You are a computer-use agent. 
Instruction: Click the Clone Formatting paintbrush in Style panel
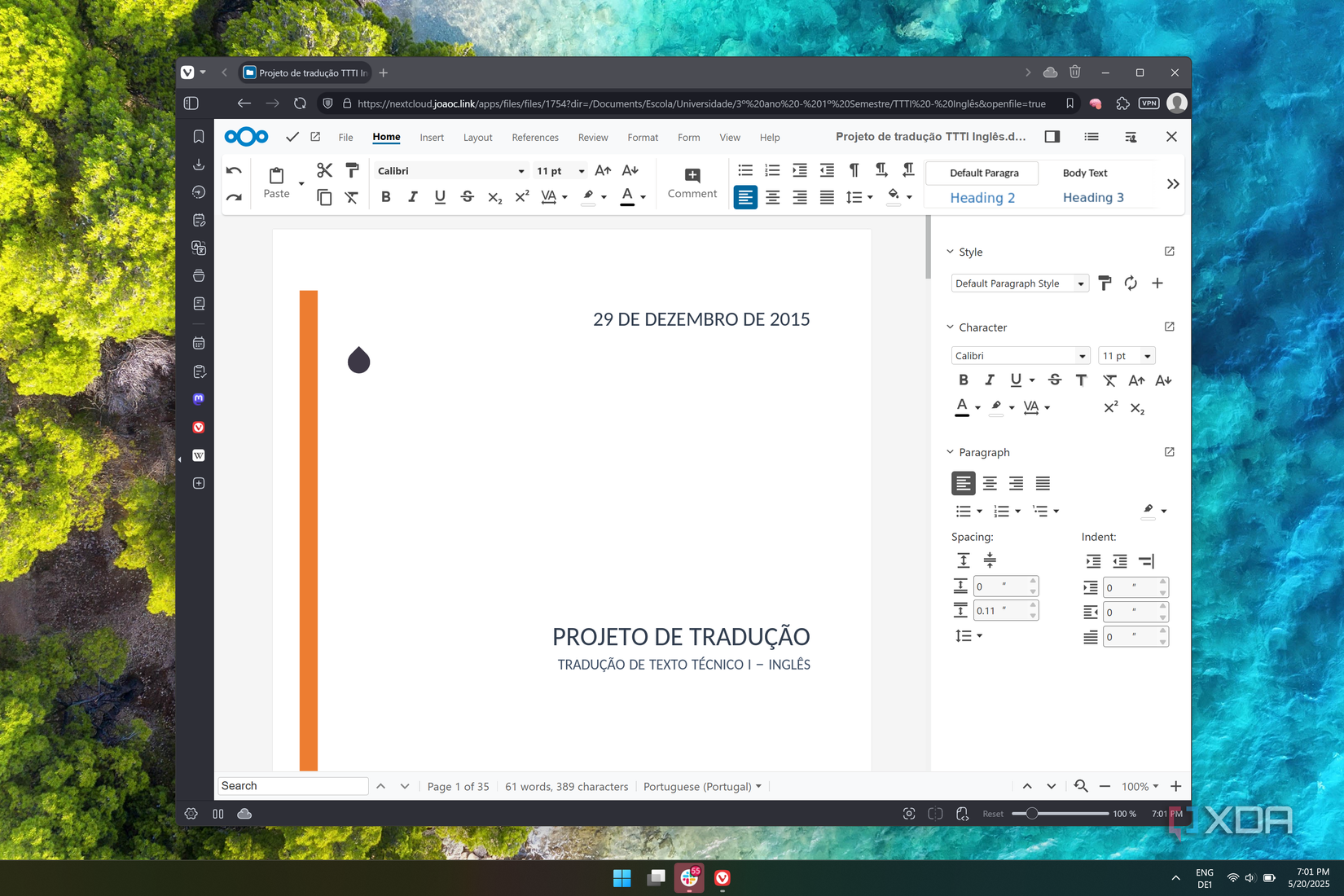[1105, 283]
